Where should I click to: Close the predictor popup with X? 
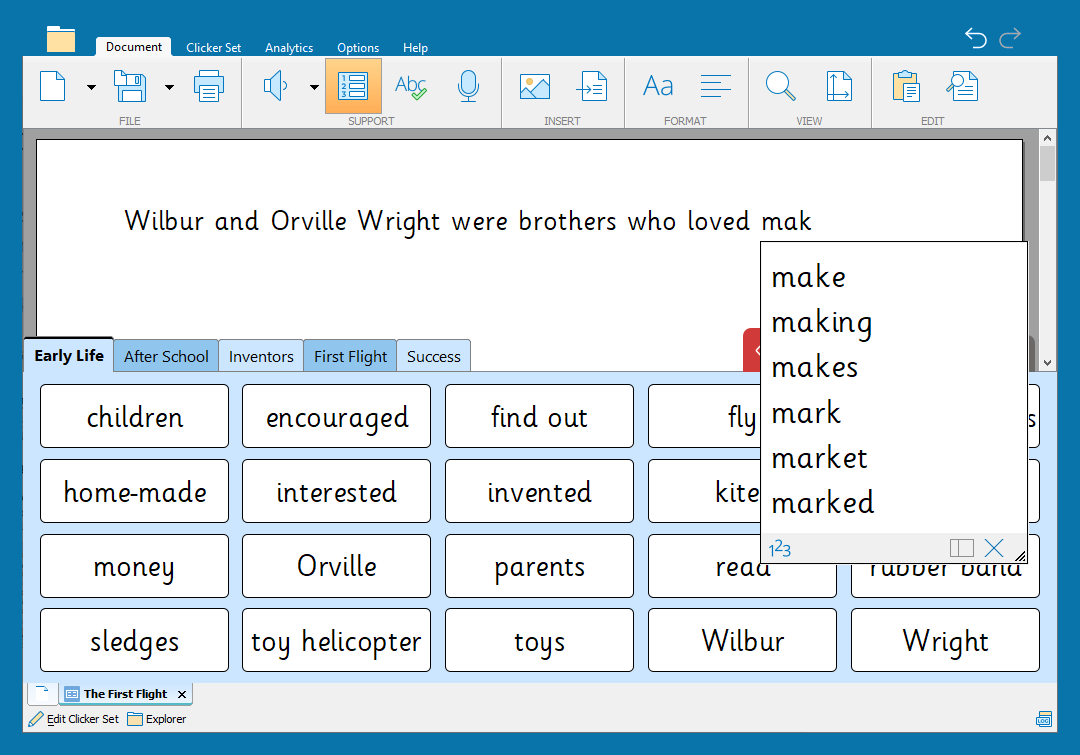[993, 548]
